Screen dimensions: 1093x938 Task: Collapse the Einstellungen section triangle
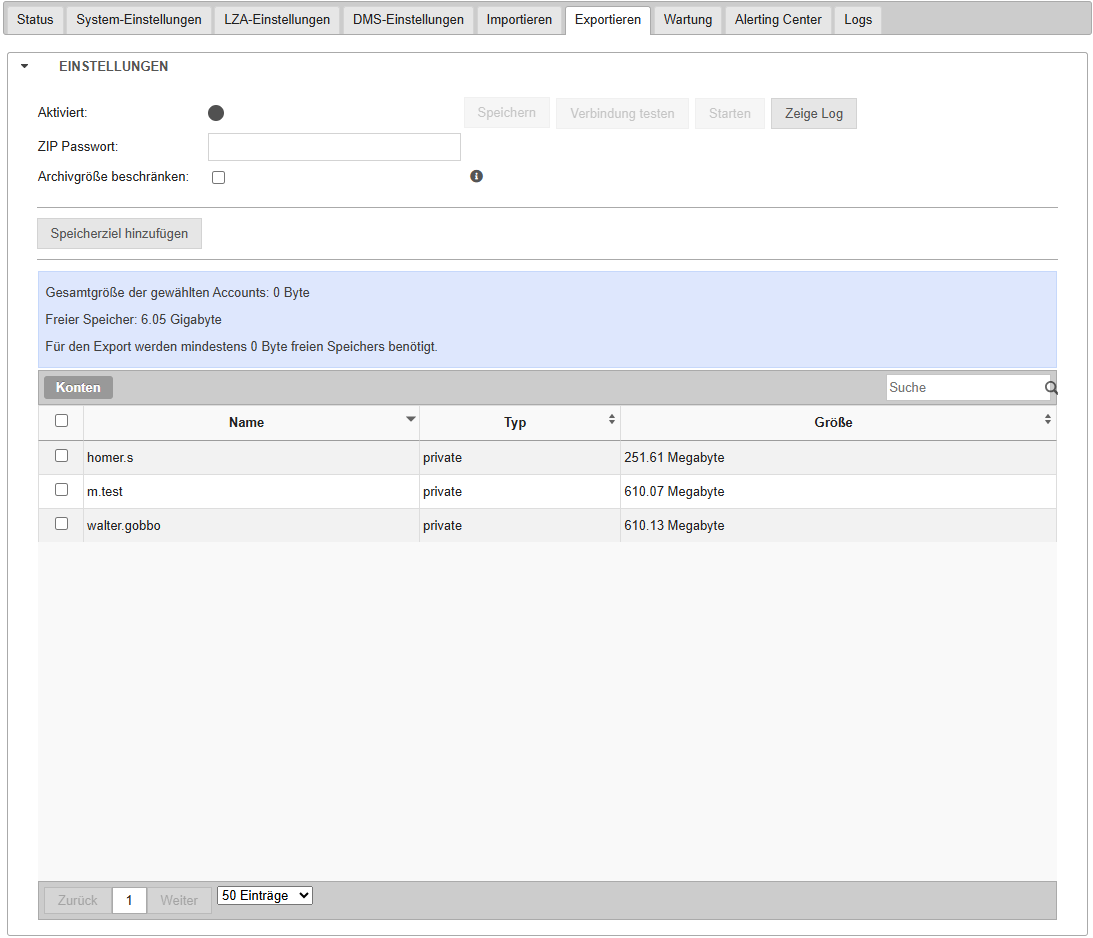(25, 67)
